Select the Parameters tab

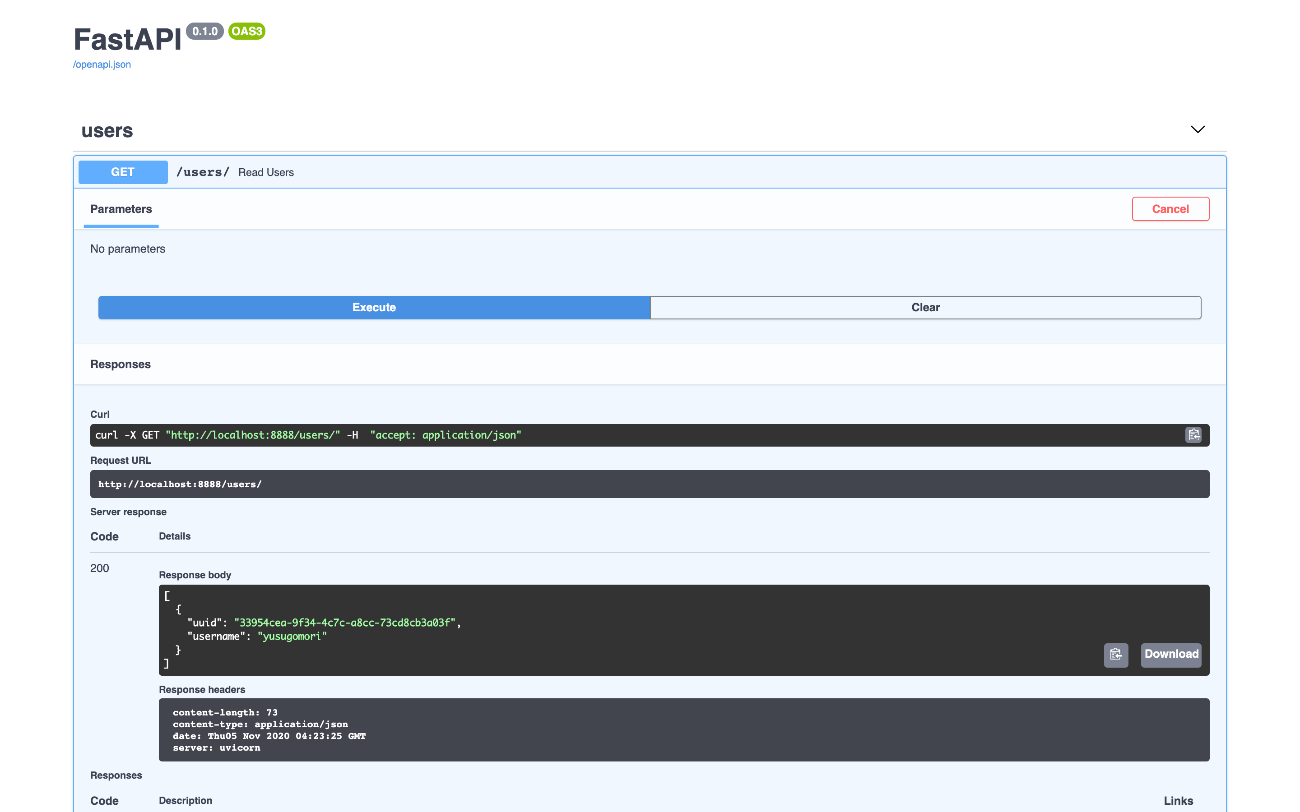click(121, 209)
